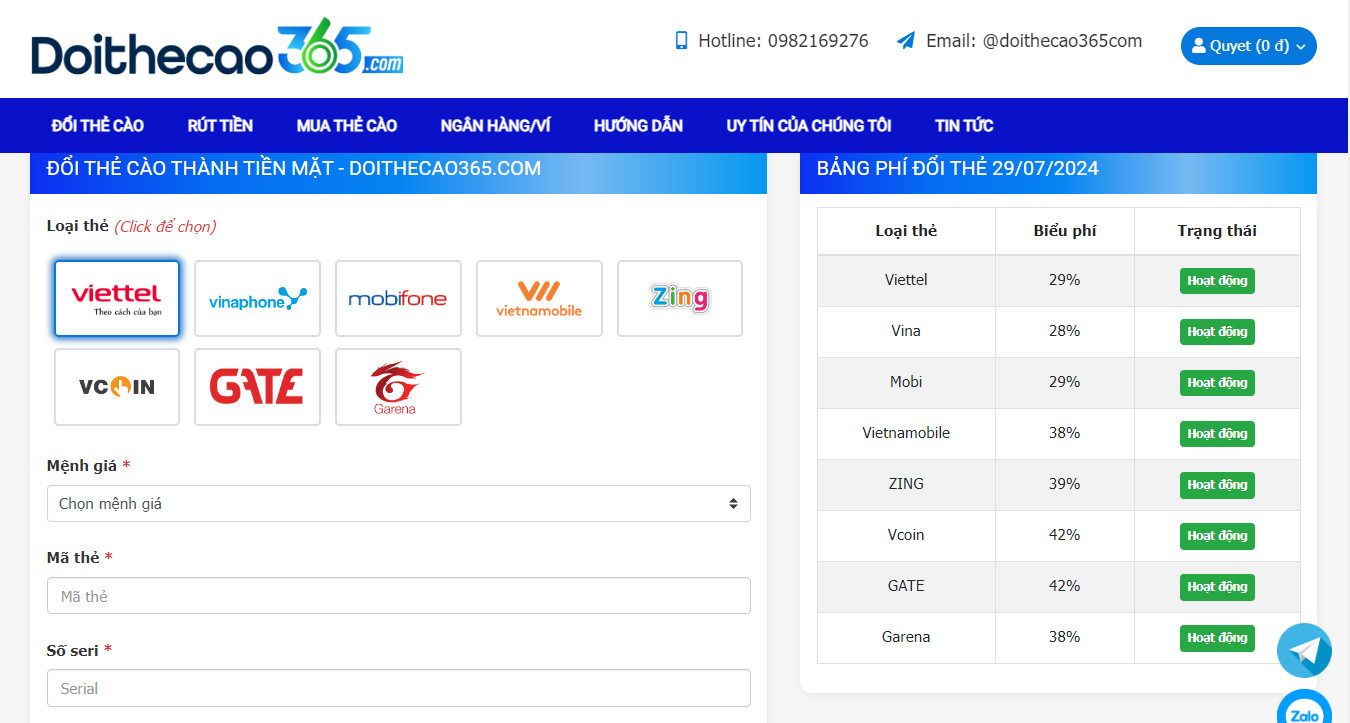Click the Hotline number 0982169276
Viewport: 1350px width, 723px height.
click(x=818, y=41)
